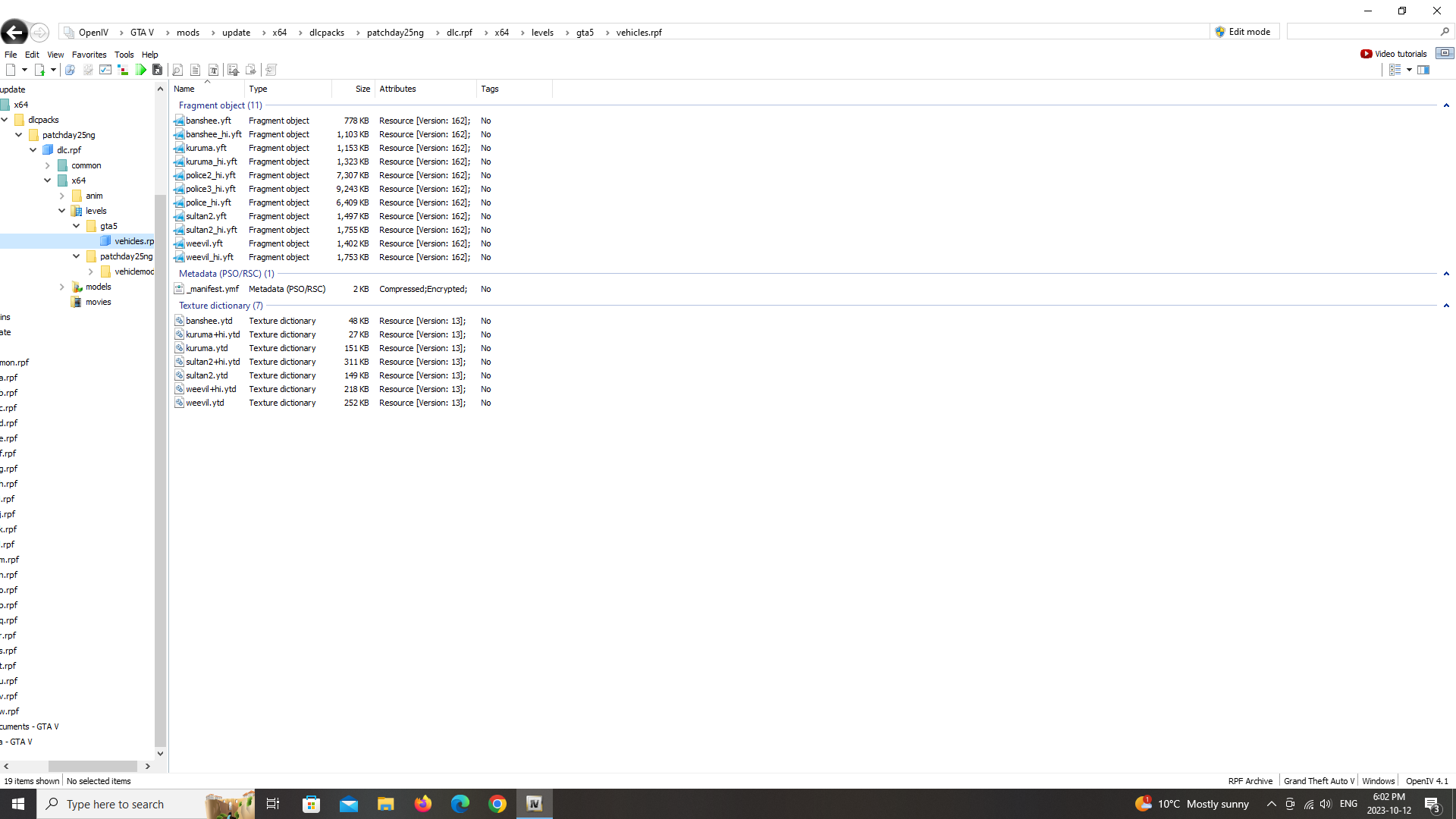Click the new blank document toolbar icon
1456x819 pixels.
click(x=11, y=70)
